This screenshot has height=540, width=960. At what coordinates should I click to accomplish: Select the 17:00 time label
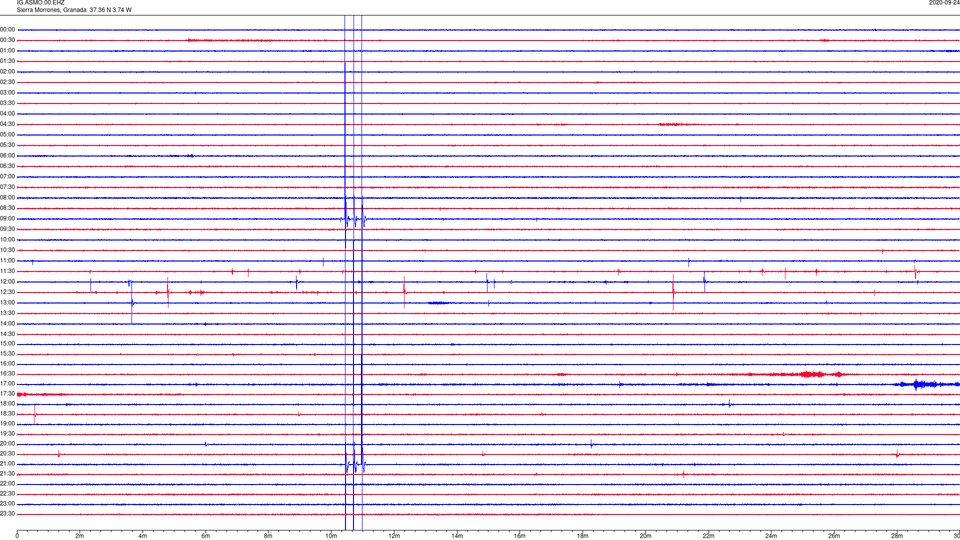tap(7, 384)
